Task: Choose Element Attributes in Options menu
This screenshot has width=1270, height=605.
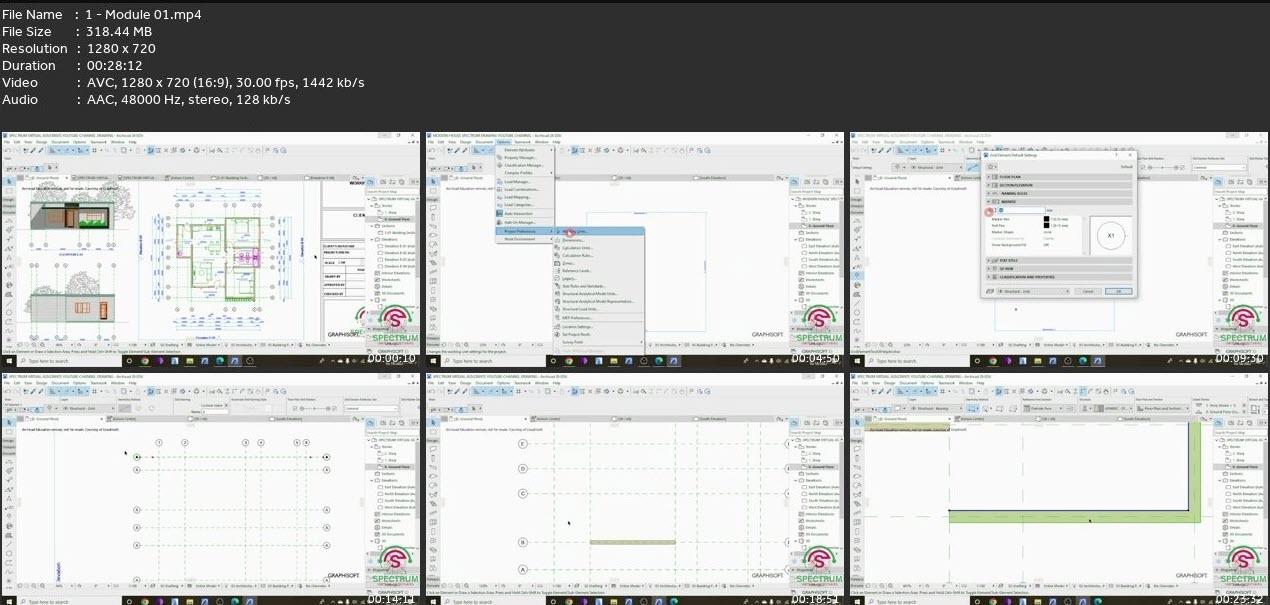Action: [525, 150]
